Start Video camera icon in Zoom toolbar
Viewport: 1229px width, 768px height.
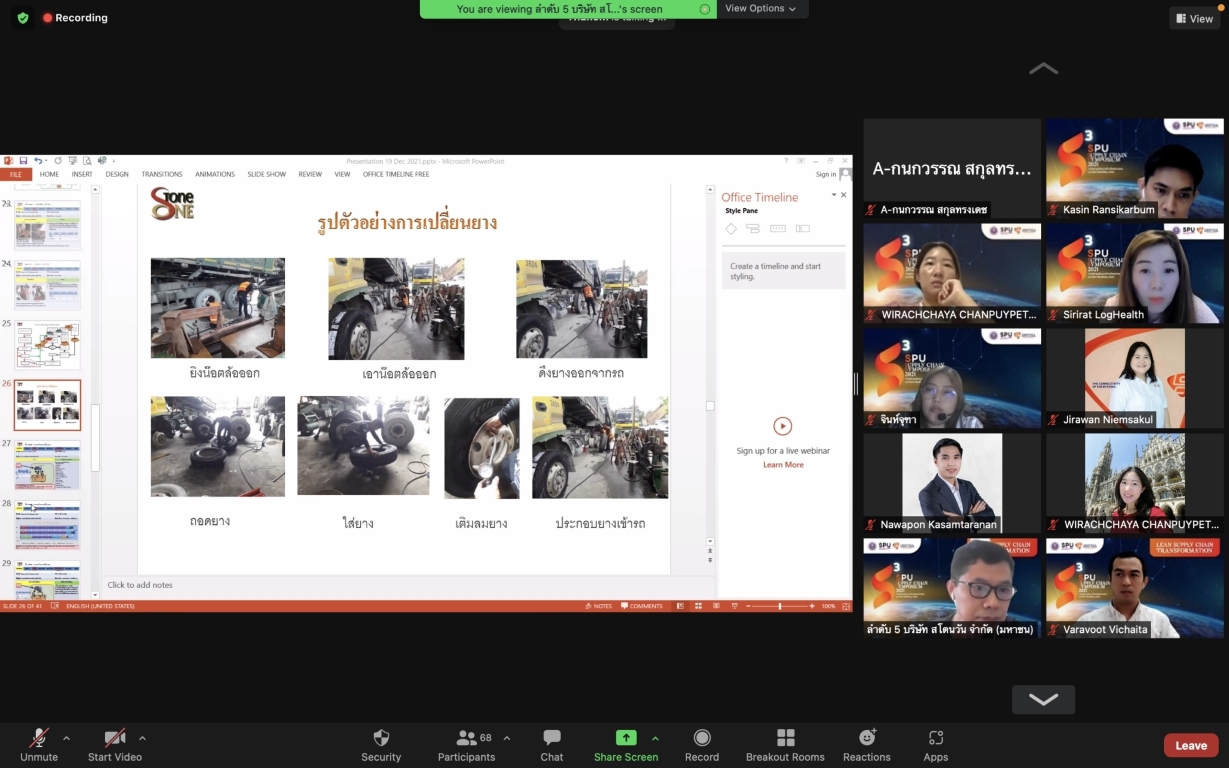[x=115, y=738]
